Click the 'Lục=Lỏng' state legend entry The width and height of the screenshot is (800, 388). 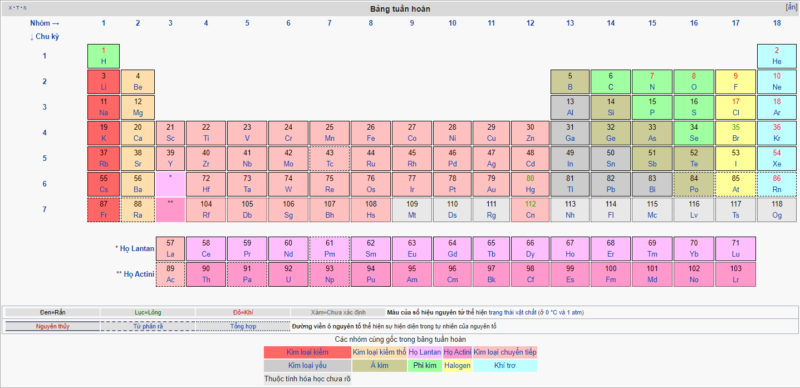point(148,312)
